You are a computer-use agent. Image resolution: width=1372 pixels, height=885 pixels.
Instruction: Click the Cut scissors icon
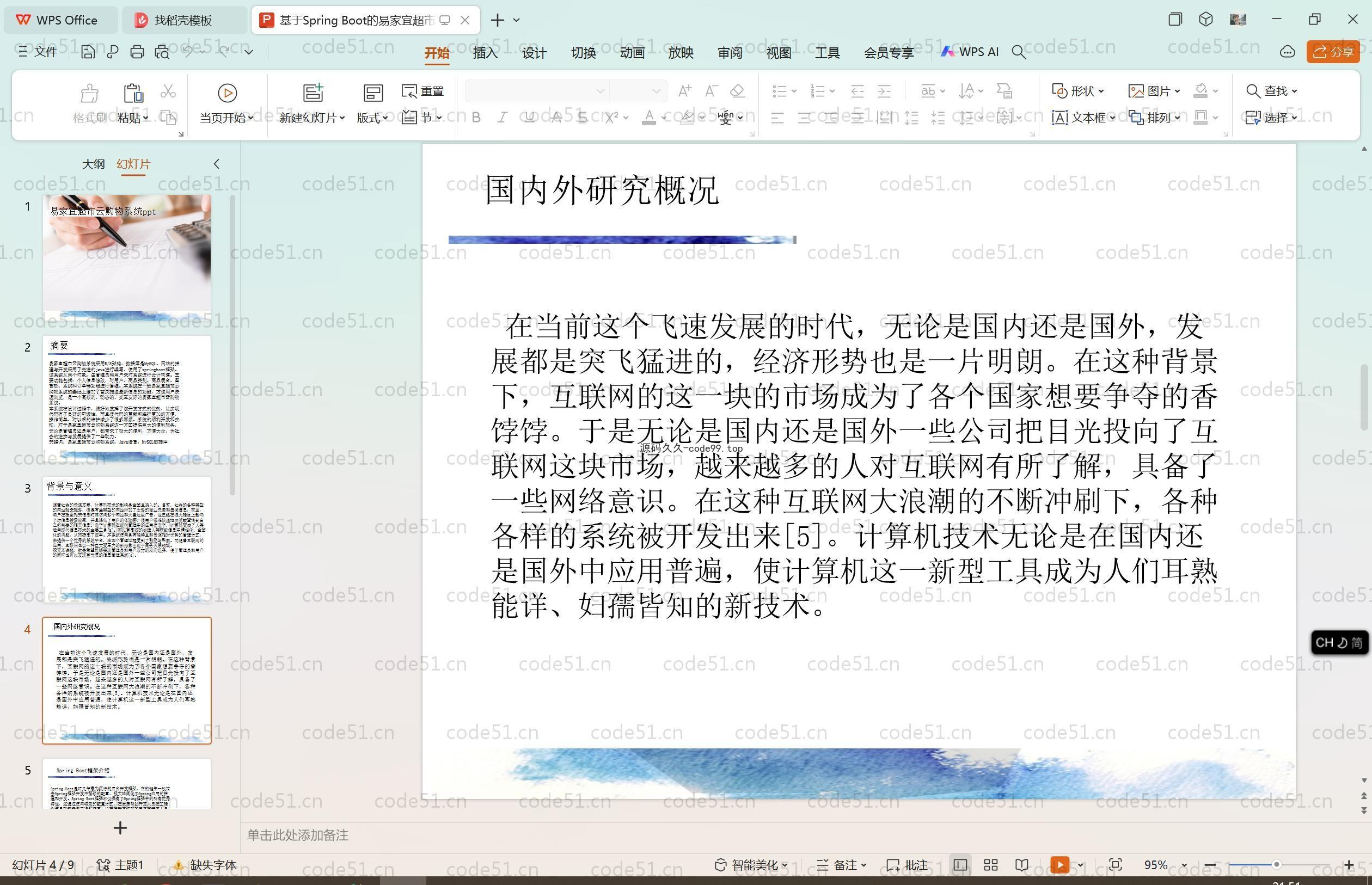coord(168,91)
